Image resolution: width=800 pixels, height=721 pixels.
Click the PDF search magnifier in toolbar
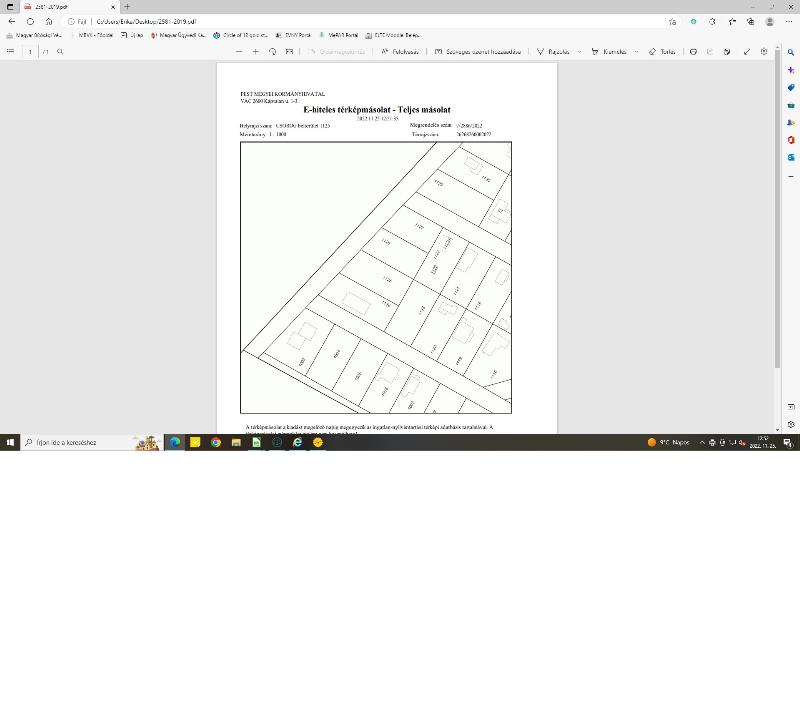pyautogui.click(x=60, y=52)
